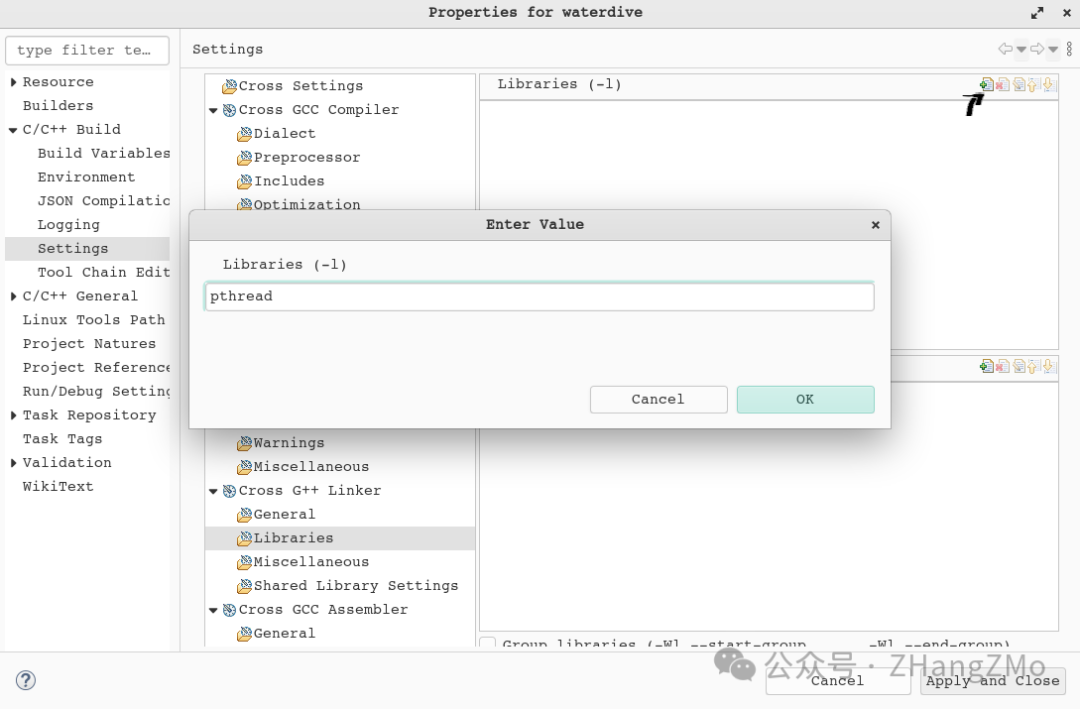1080x709 pixels.
Task: Select Linux Tools Path page
Action: coord(94,320)
